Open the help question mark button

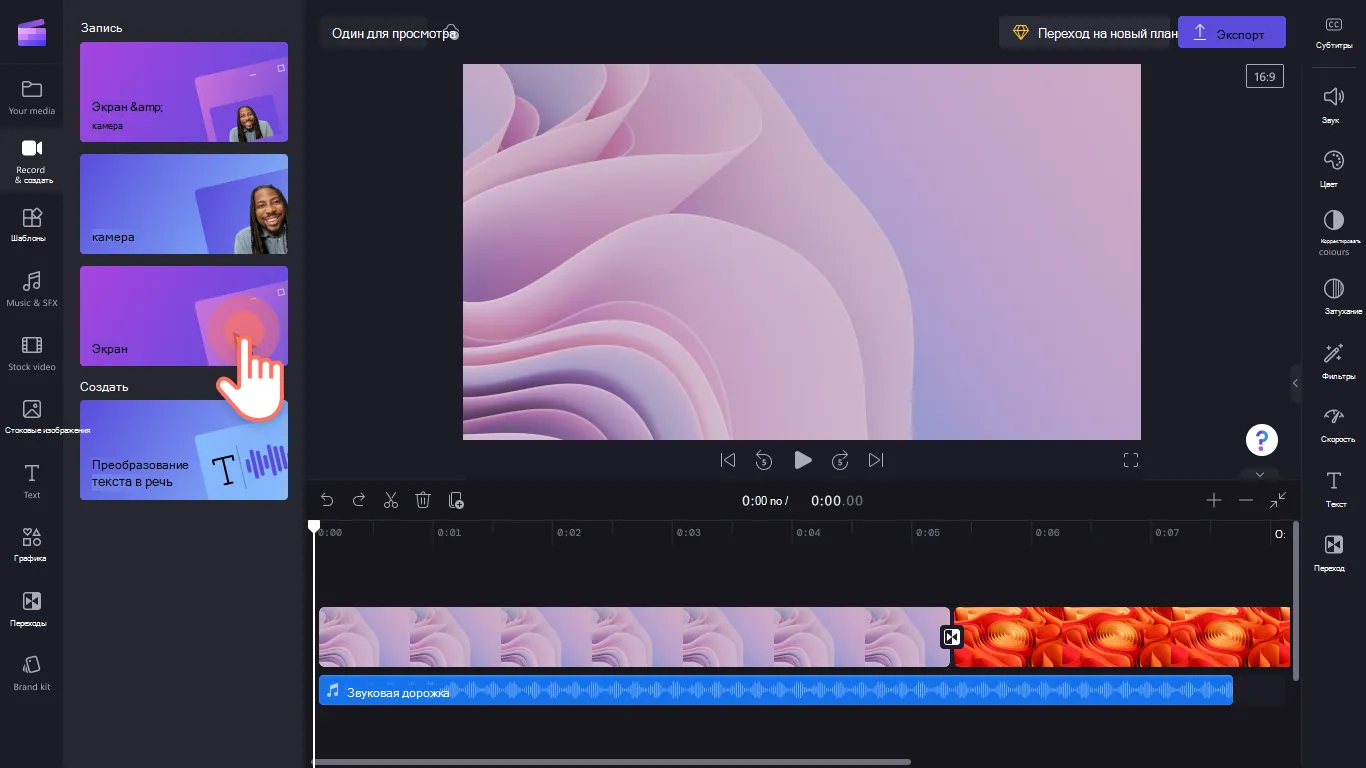1262,440
